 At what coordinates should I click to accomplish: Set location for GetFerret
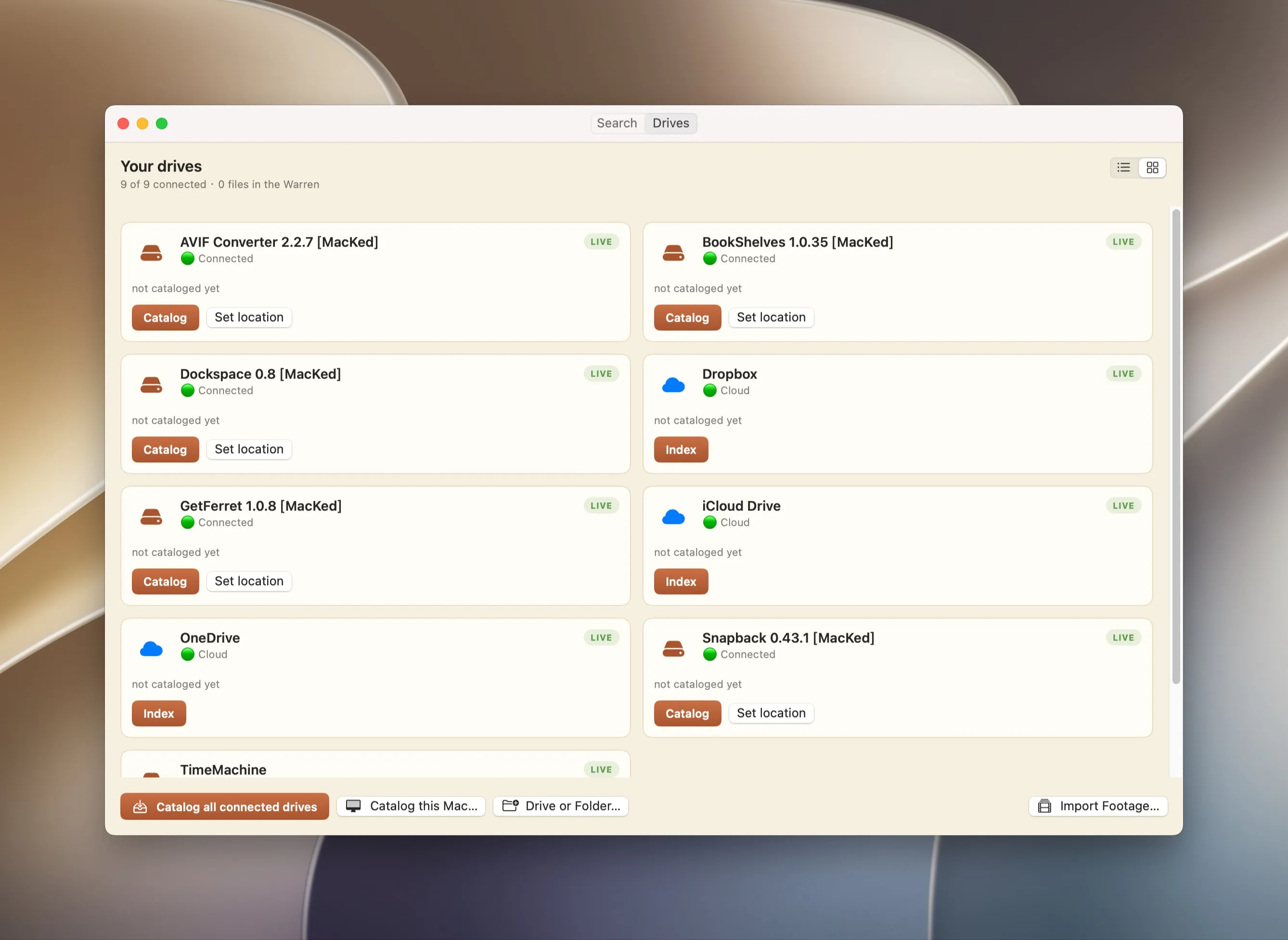tap(249, 581)
